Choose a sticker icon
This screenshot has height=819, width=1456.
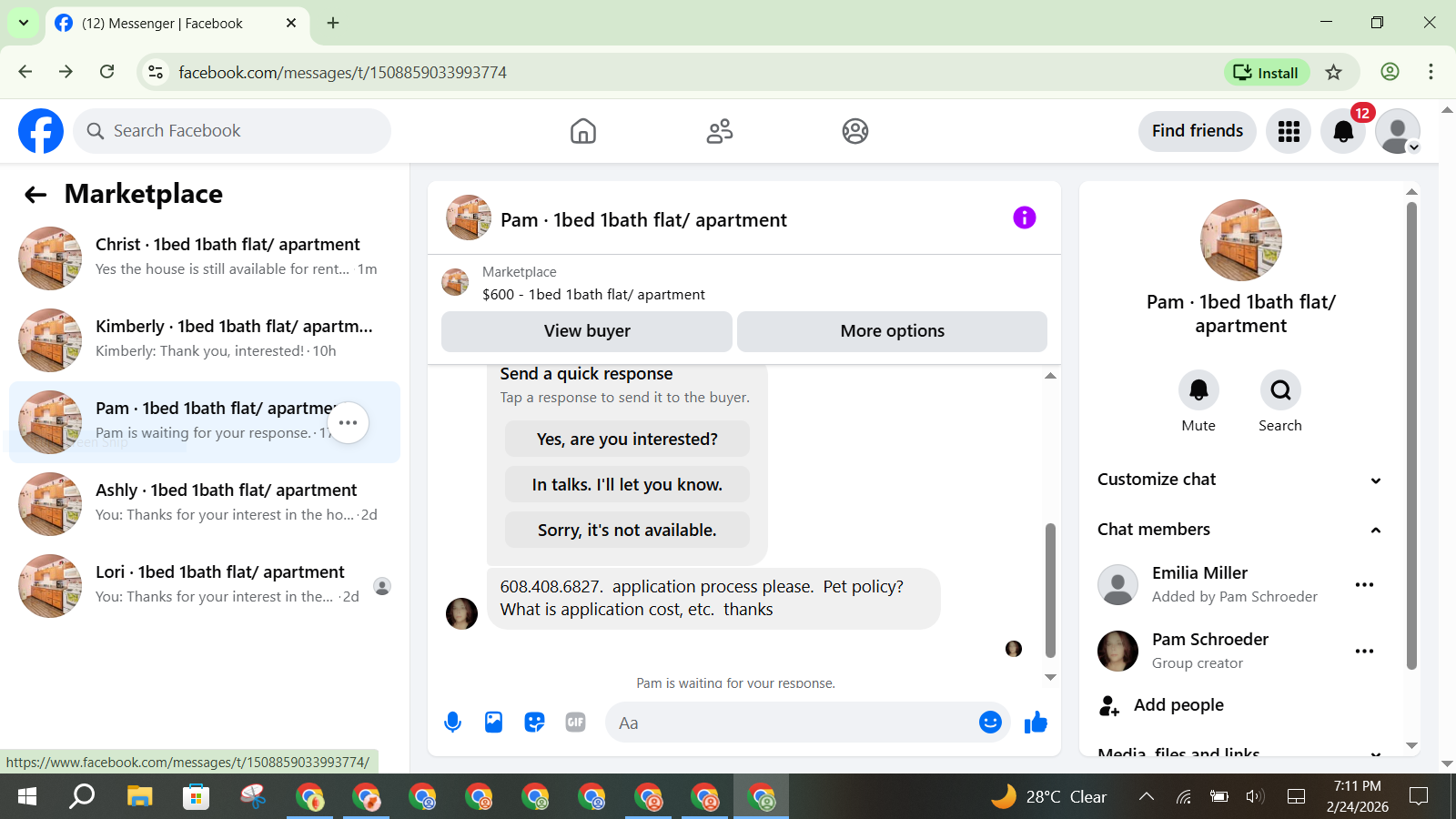point(534,723)
